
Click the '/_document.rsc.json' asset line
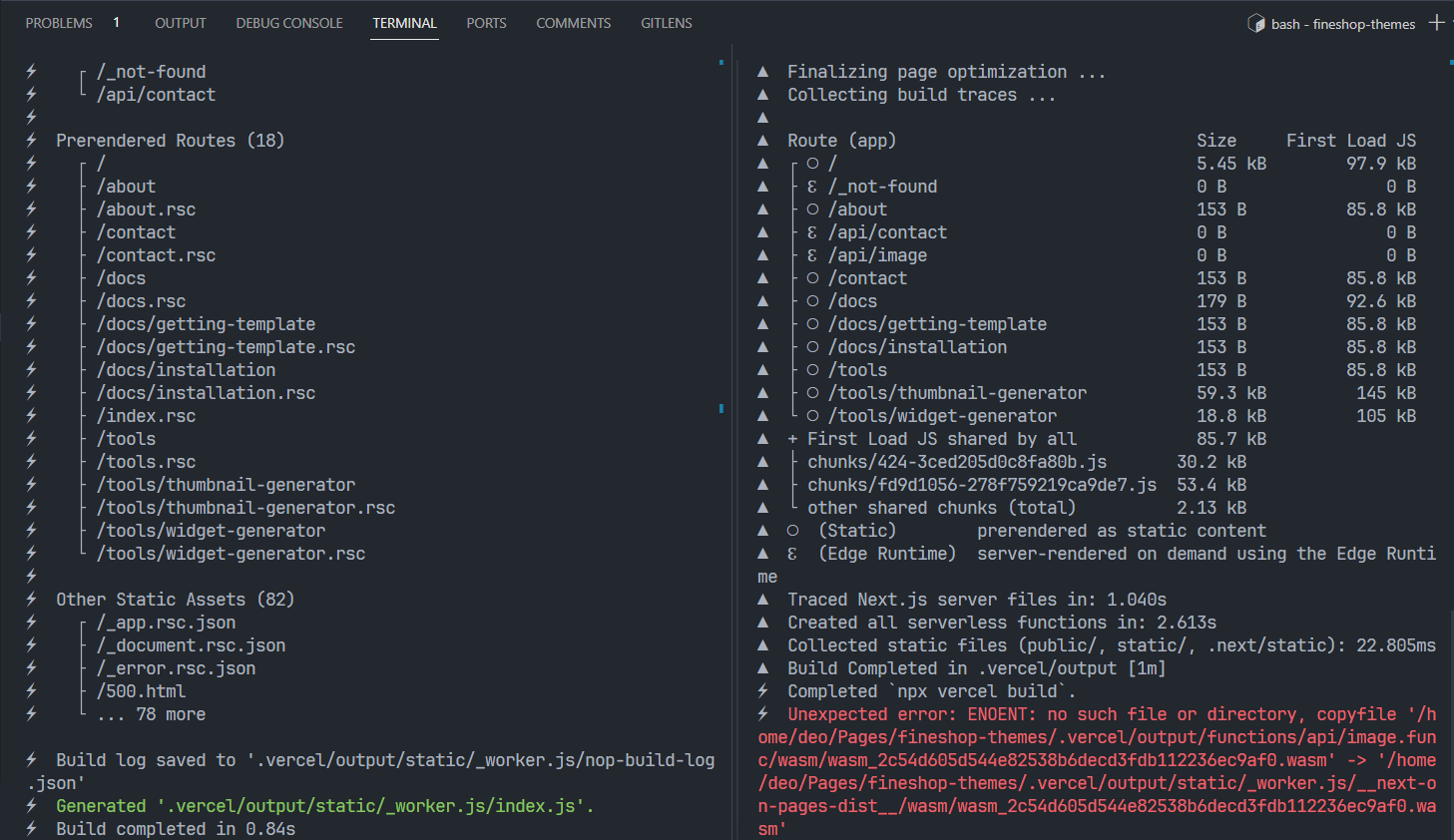191,645
